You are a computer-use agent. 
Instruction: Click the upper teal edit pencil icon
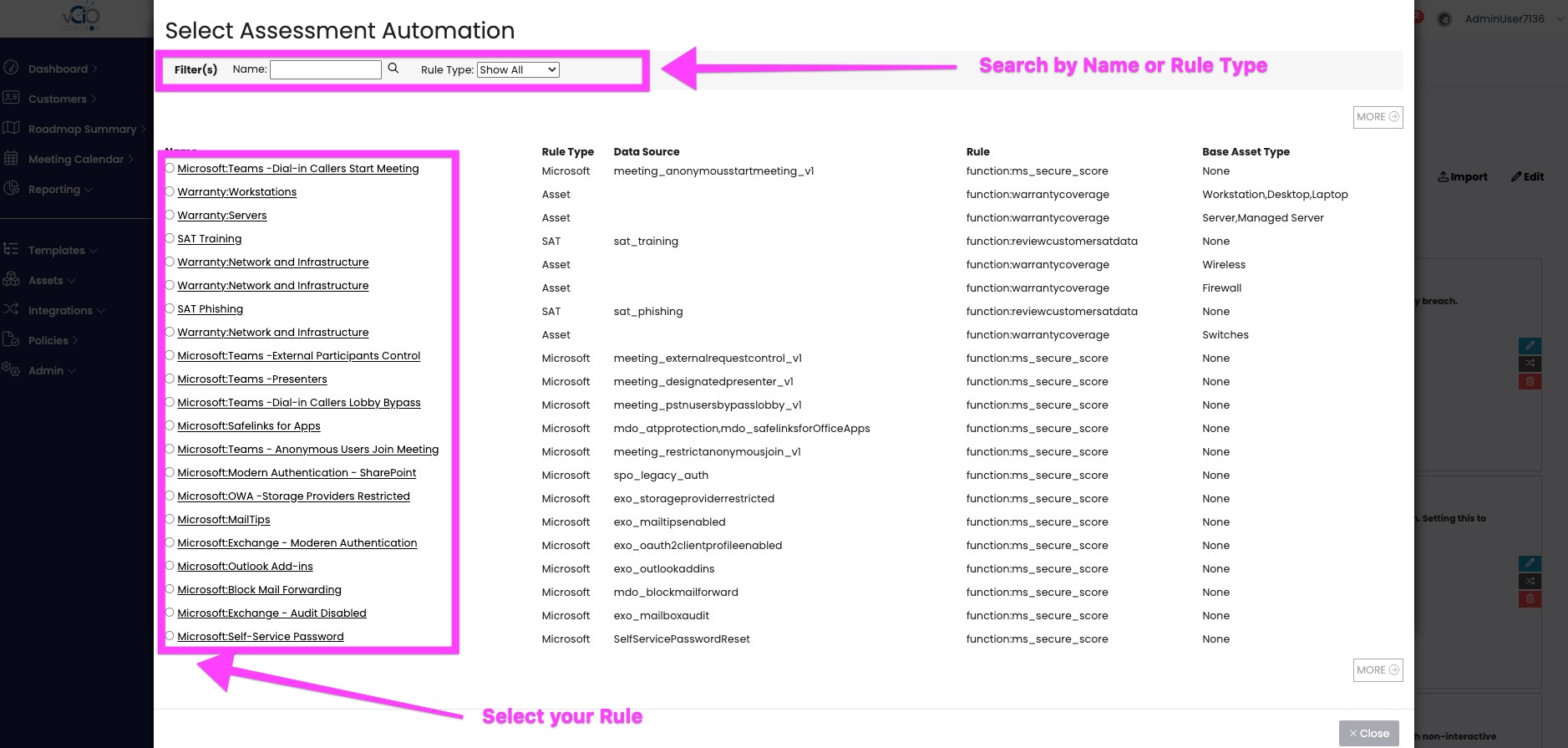point(1530,345)
